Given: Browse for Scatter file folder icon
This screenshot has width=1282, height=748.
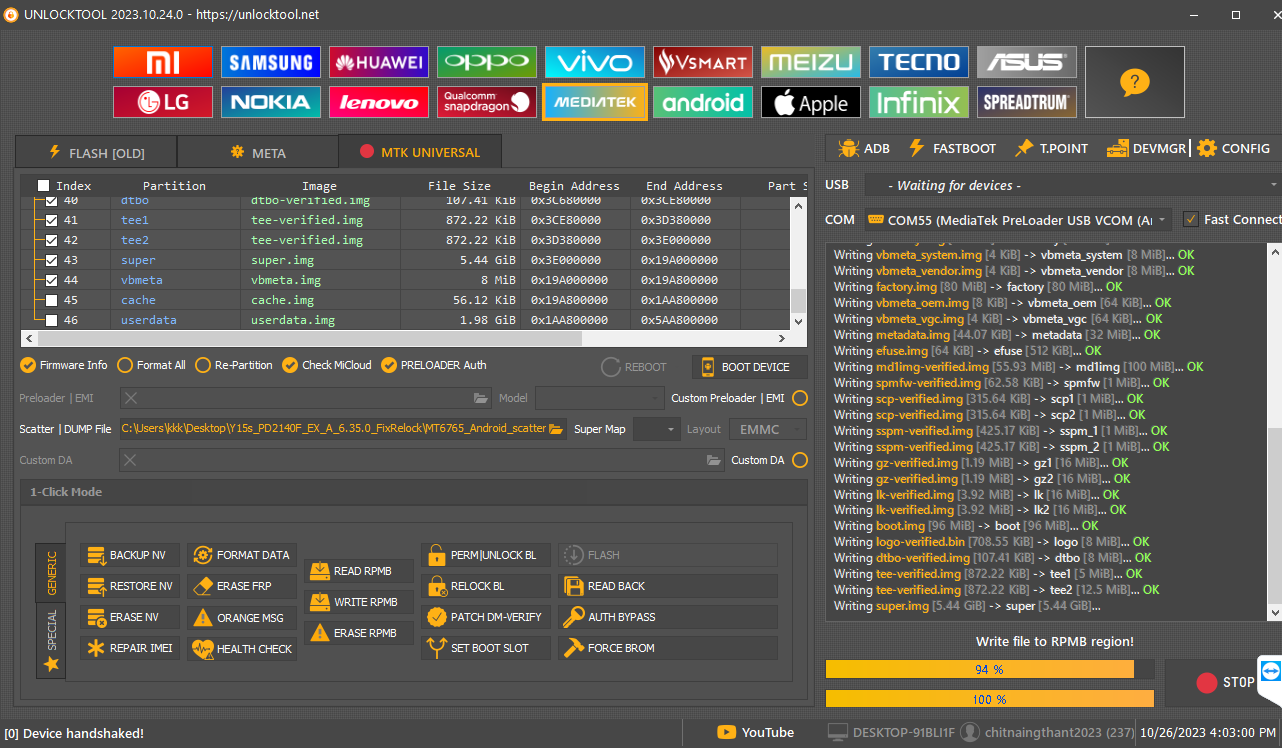Looking at the screenshot, I should [556, 429].
